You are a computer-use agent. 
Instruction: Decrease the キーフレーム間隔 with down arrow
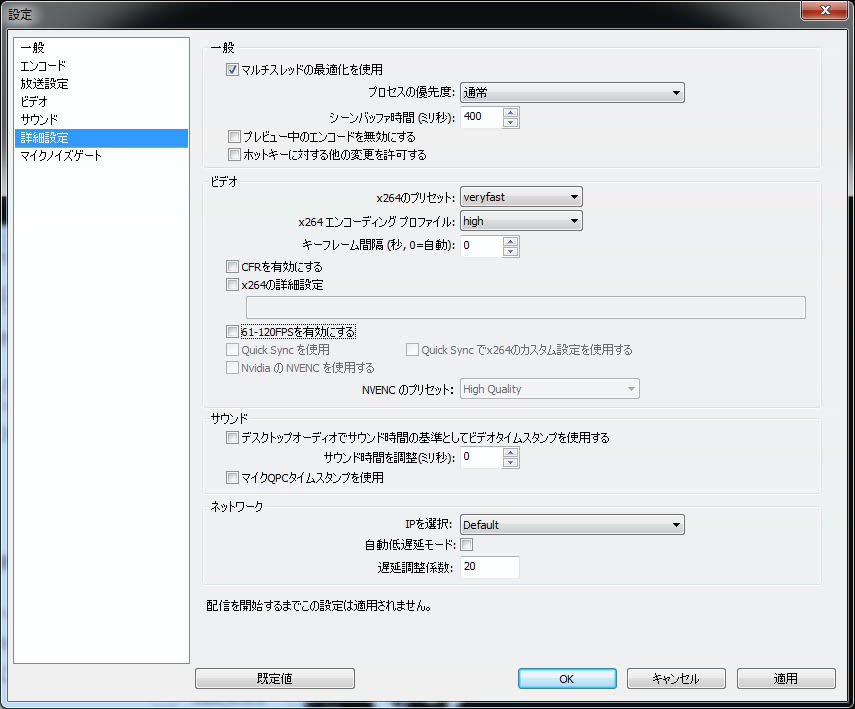(x=510, y=252)
